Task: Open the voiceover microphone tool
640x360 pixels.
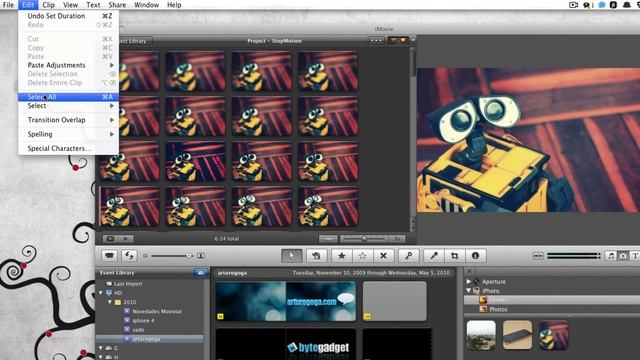Action: click(434, 256)
